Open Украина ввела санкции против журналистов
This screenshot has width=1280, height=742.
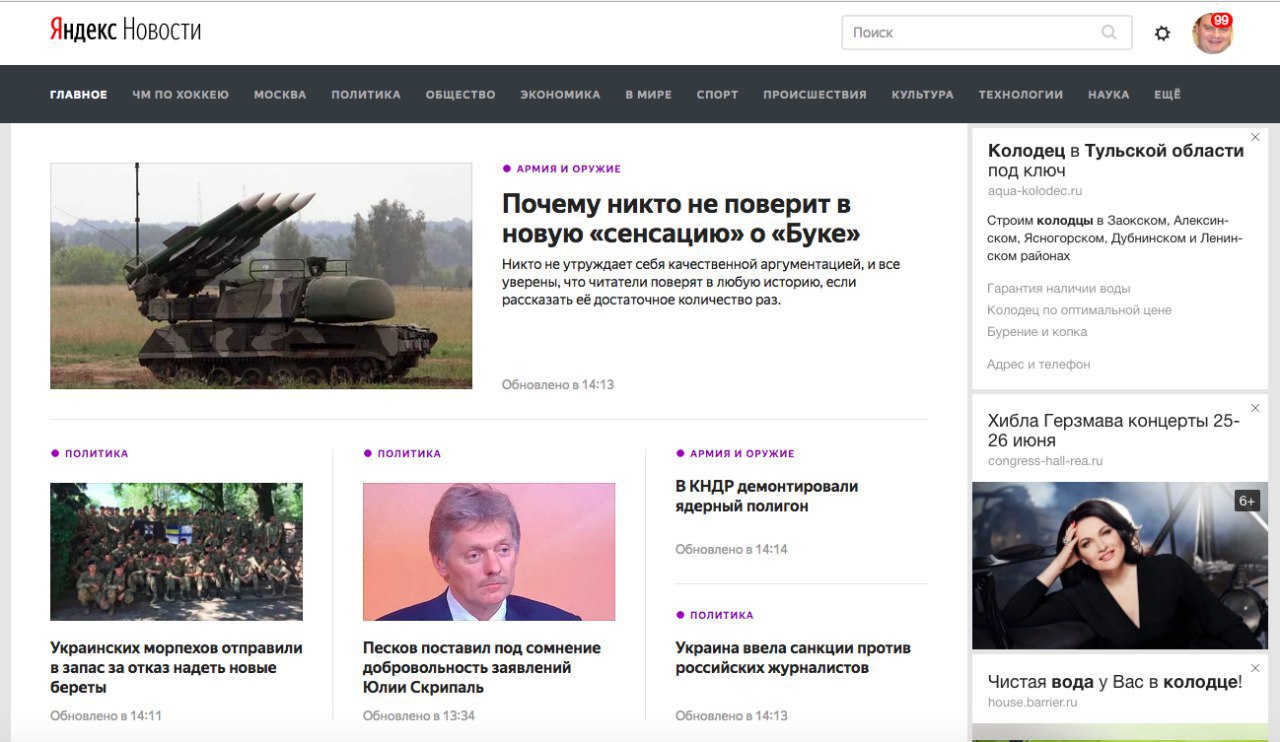point(792,658)
